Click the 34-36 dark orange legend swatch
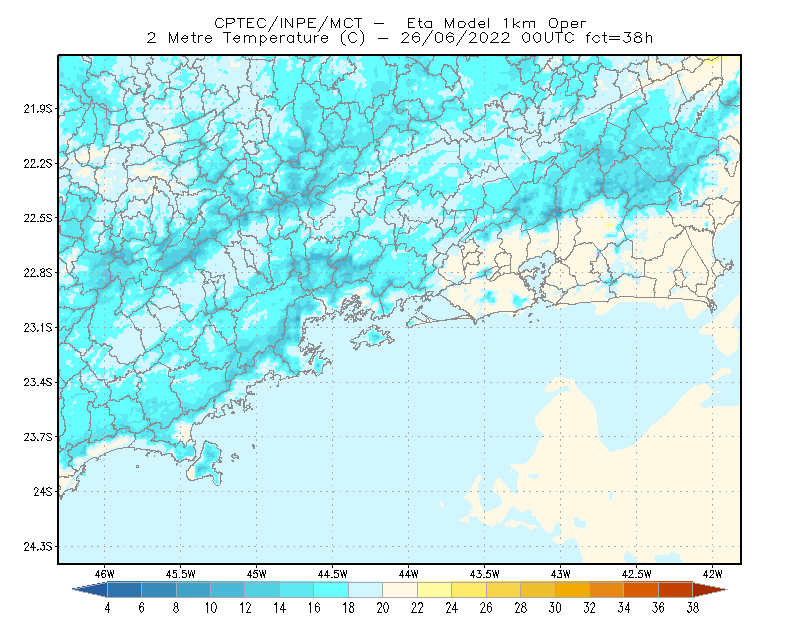800x618 pixels. (641, 590)
